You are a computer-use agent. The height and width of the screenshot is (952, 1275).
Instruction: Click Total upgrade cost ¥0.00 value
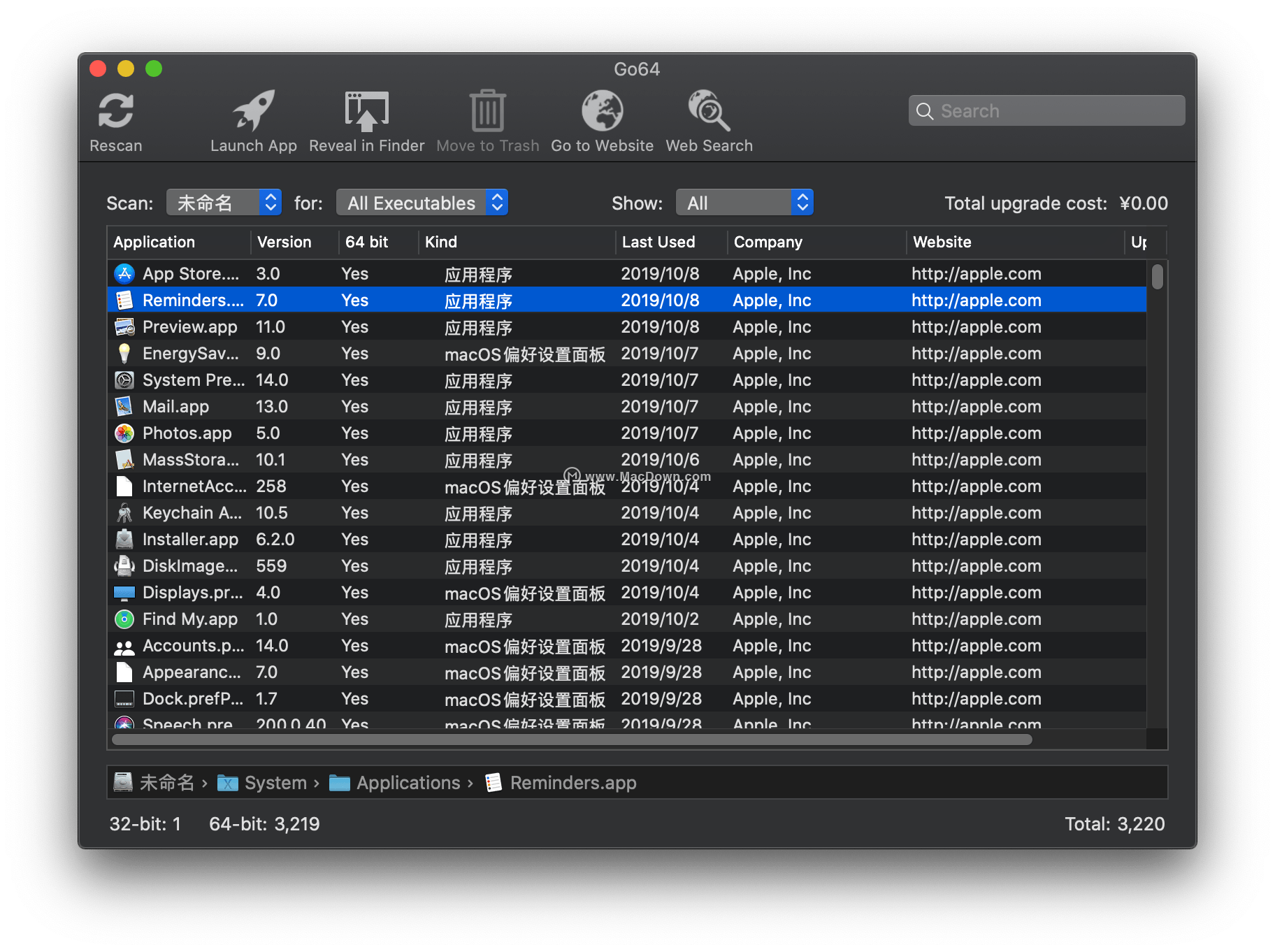coord(1144,203)
